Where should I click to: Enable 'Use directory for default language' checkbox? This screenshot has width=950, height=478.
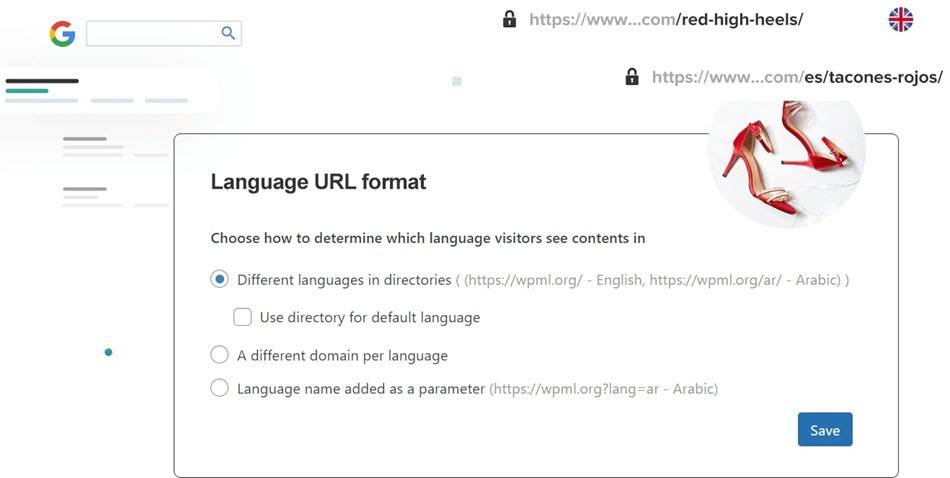(242, 317)
